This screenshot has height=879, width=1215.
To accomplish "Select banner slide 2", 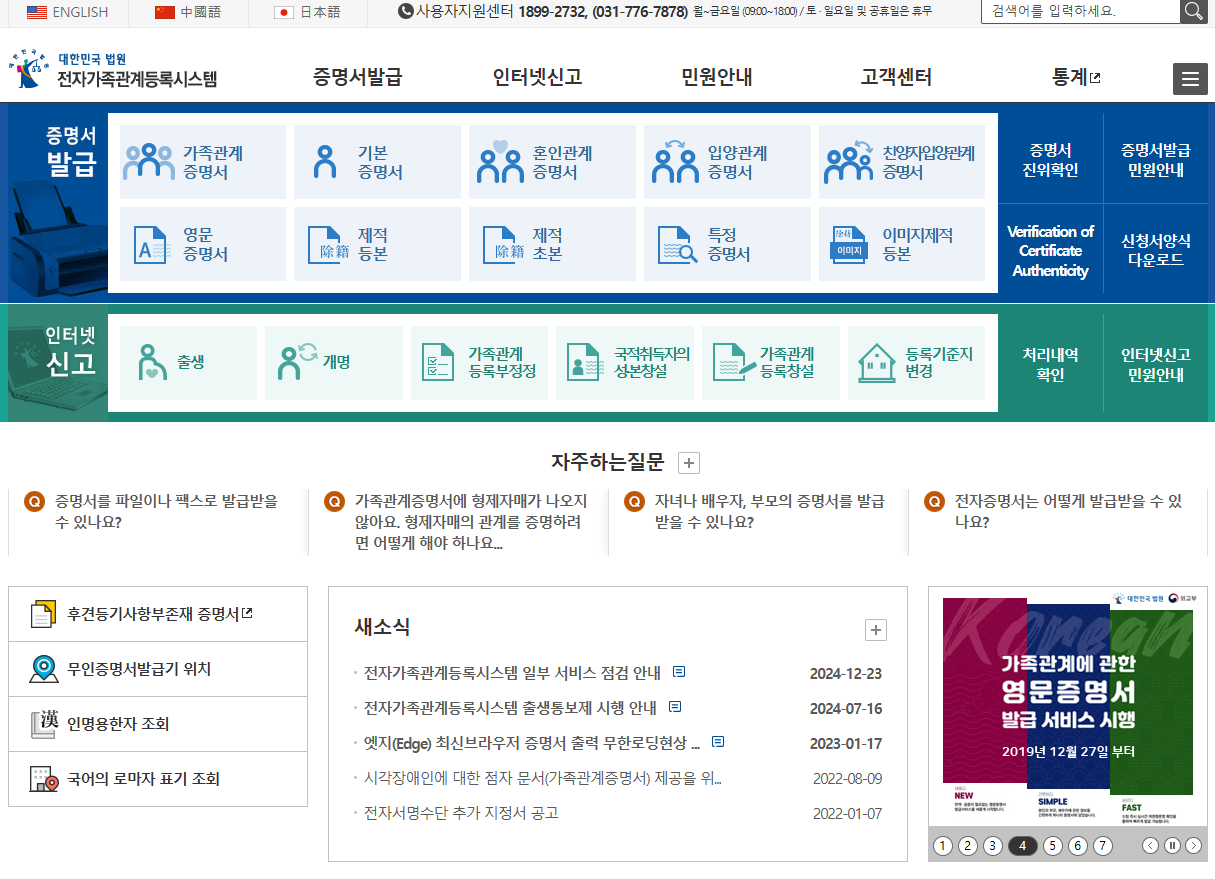I will tap(968, 846).
